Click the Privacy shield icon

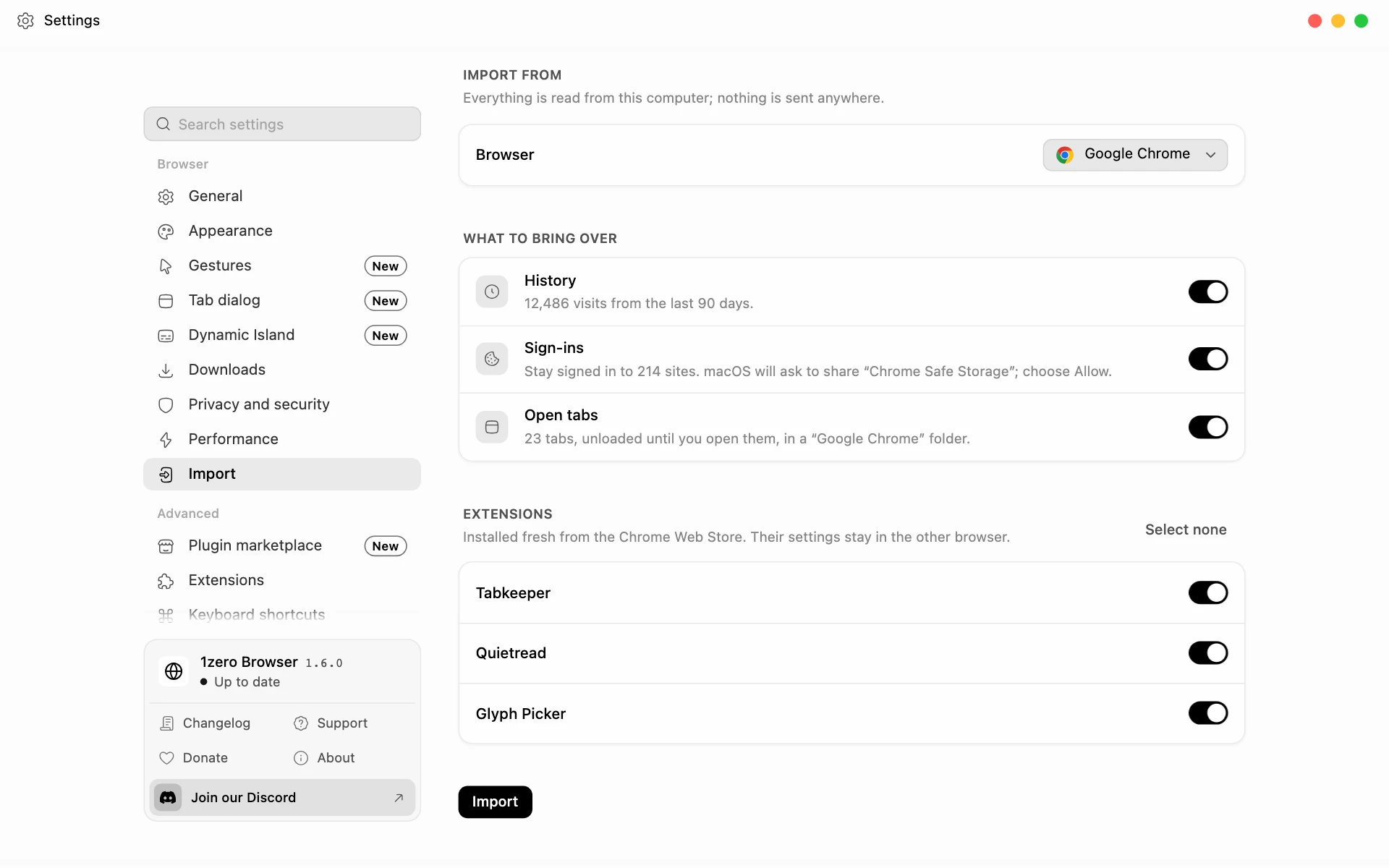coord(166,405)
